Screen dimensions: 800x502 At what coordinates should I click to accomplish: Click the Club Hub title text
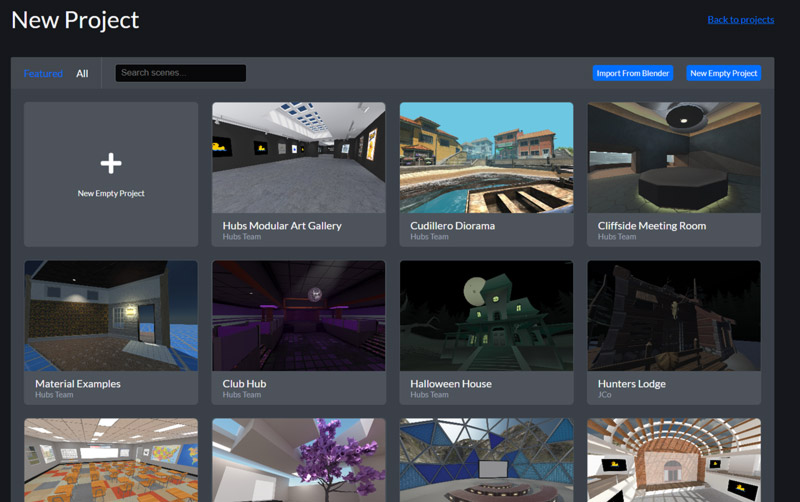pyautogui.click(x=244, y=384)
